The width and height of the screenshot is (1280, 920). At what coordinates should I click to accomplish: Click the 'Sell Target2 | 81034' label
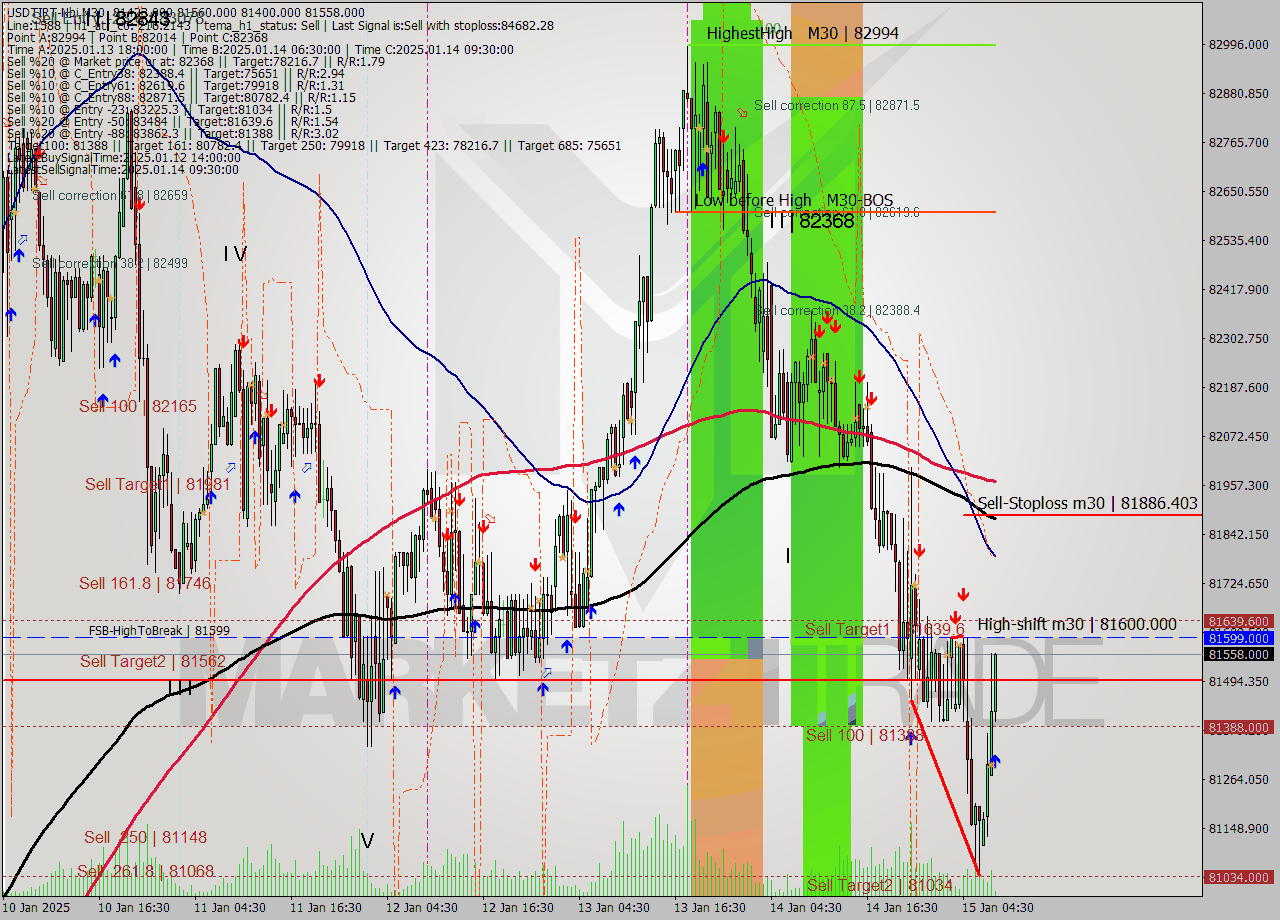click(879, 885)
